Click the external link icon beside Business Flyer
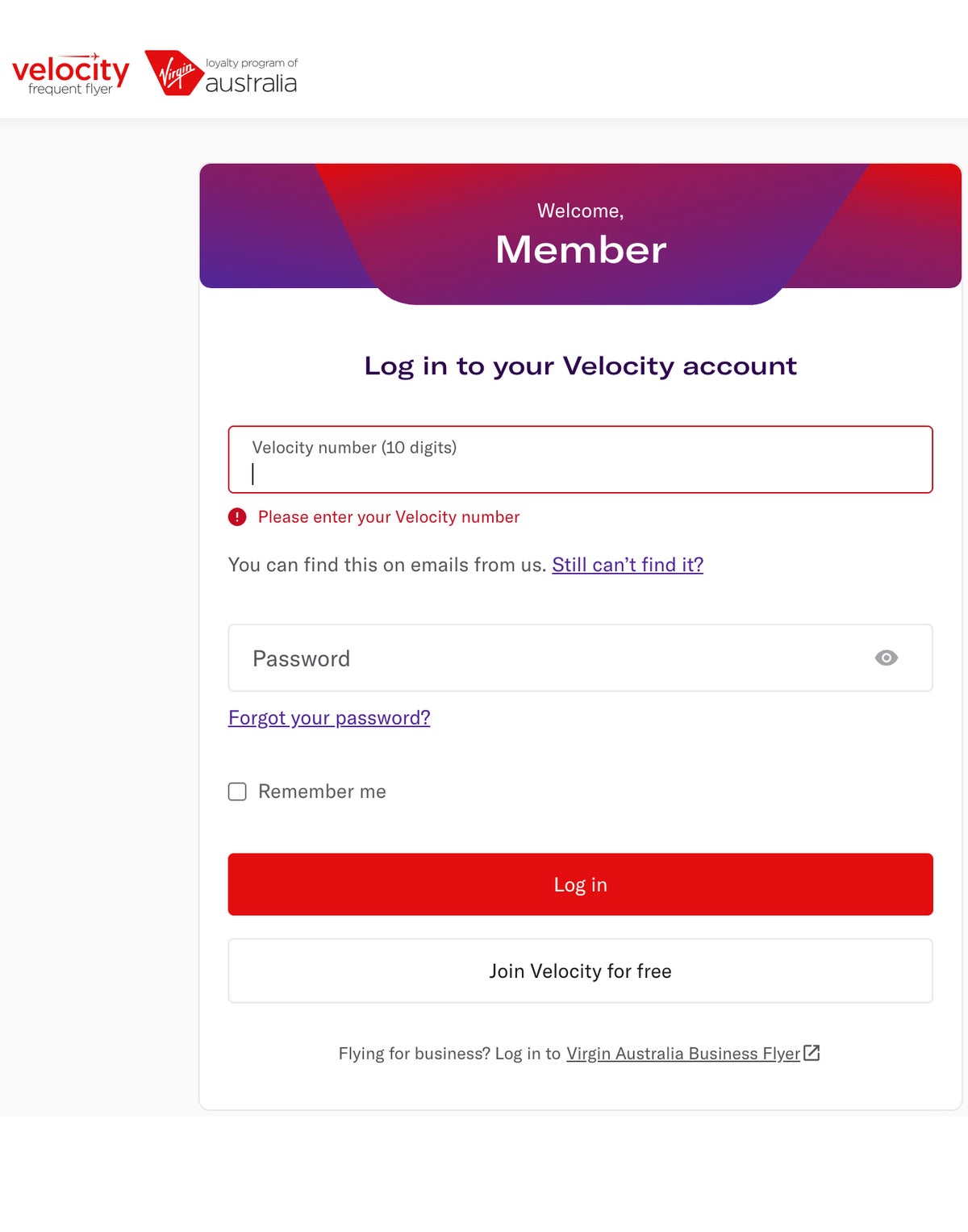The height and width of the screenshot is (1232, 968). tap(812, 1053)
